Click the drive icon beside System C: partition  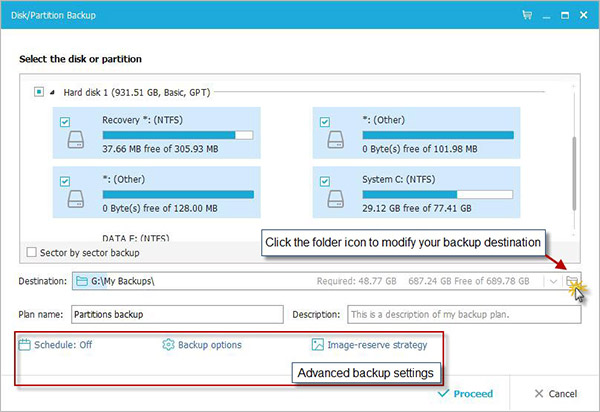point(336,199)
